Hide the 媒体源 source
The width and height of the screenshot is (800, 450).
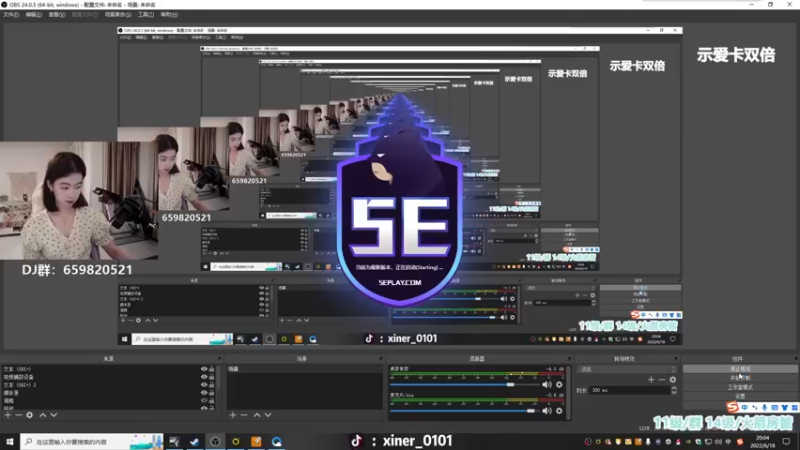pyautogui.click(x=204, y=393)
